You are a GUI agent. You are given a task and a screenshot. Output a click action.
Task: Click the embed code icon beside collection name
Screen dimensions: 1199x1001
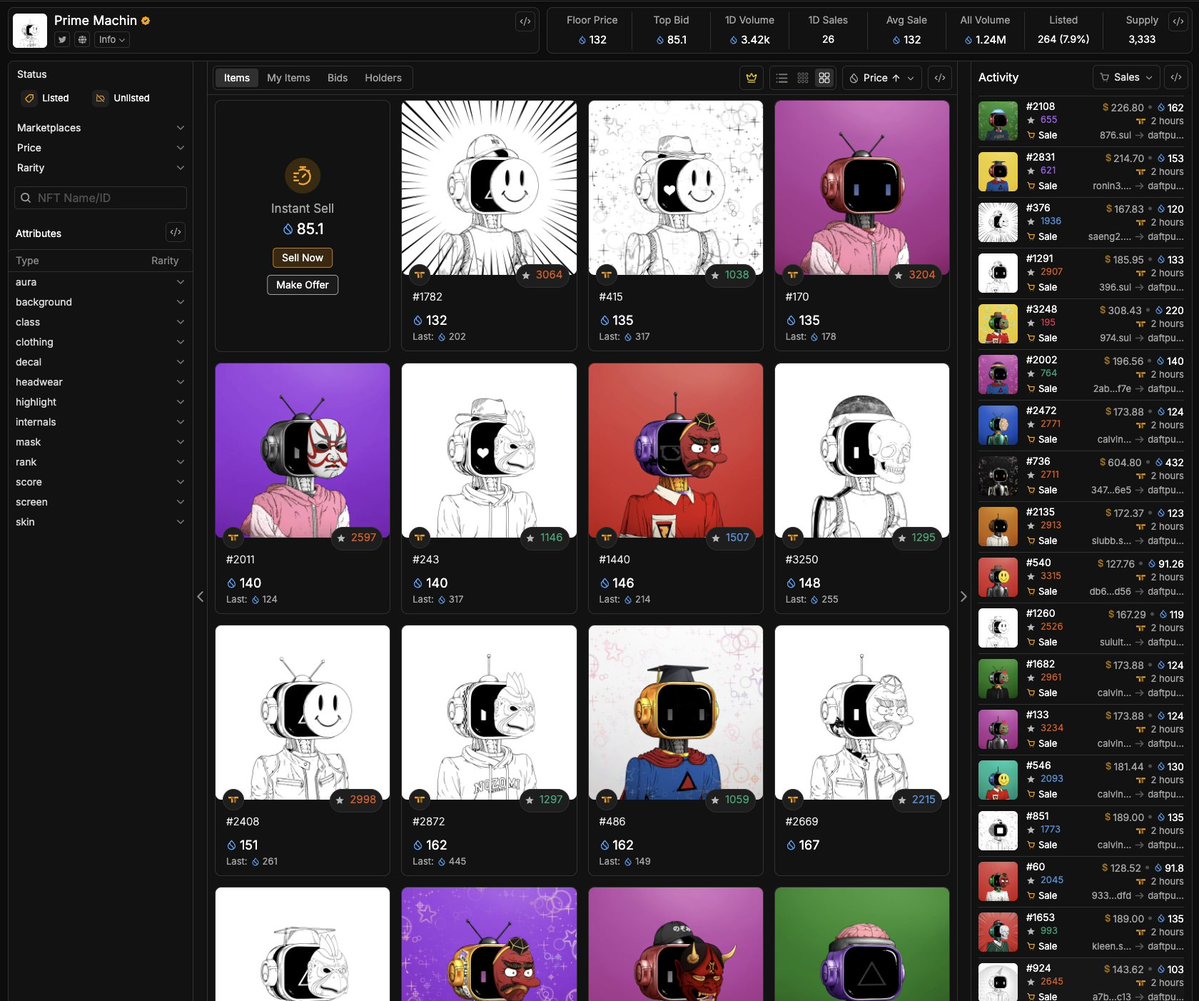tap(525, 21)
